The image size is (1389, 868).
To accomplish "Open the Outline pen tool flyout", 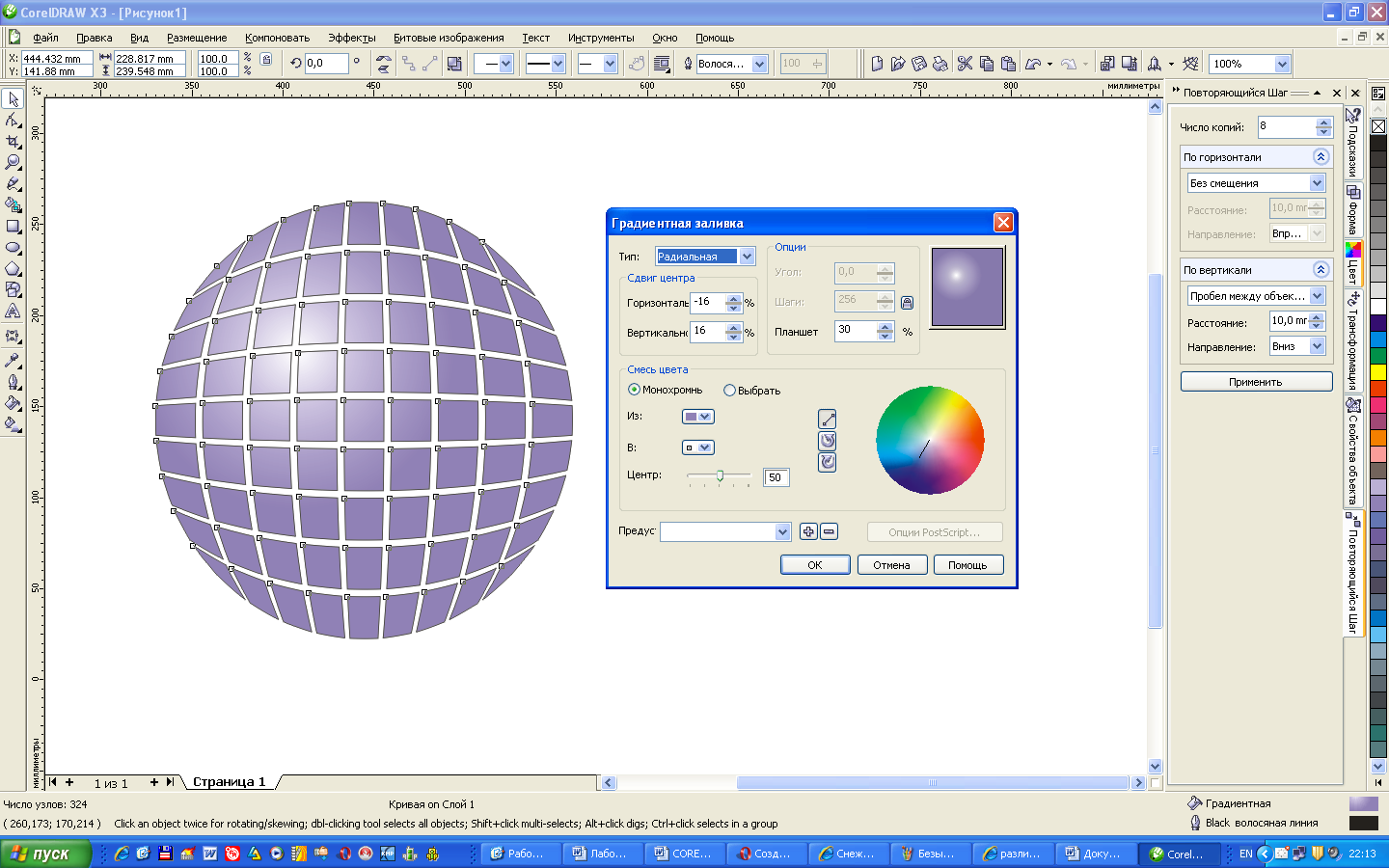I will (x=13, y=382).
